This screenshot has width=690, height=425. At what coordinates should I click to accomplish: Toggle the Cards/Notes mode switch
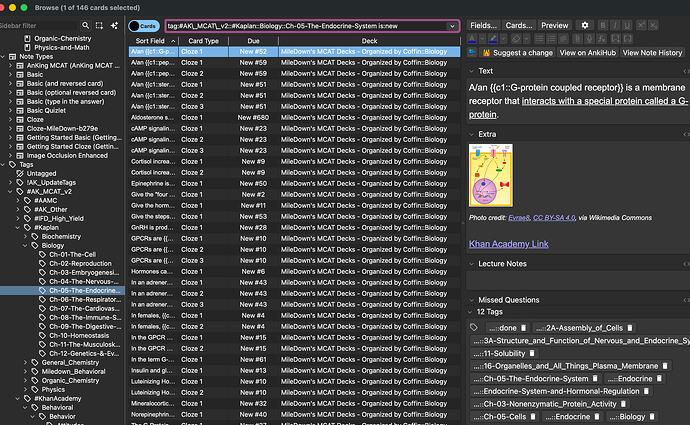click(144, 26)
